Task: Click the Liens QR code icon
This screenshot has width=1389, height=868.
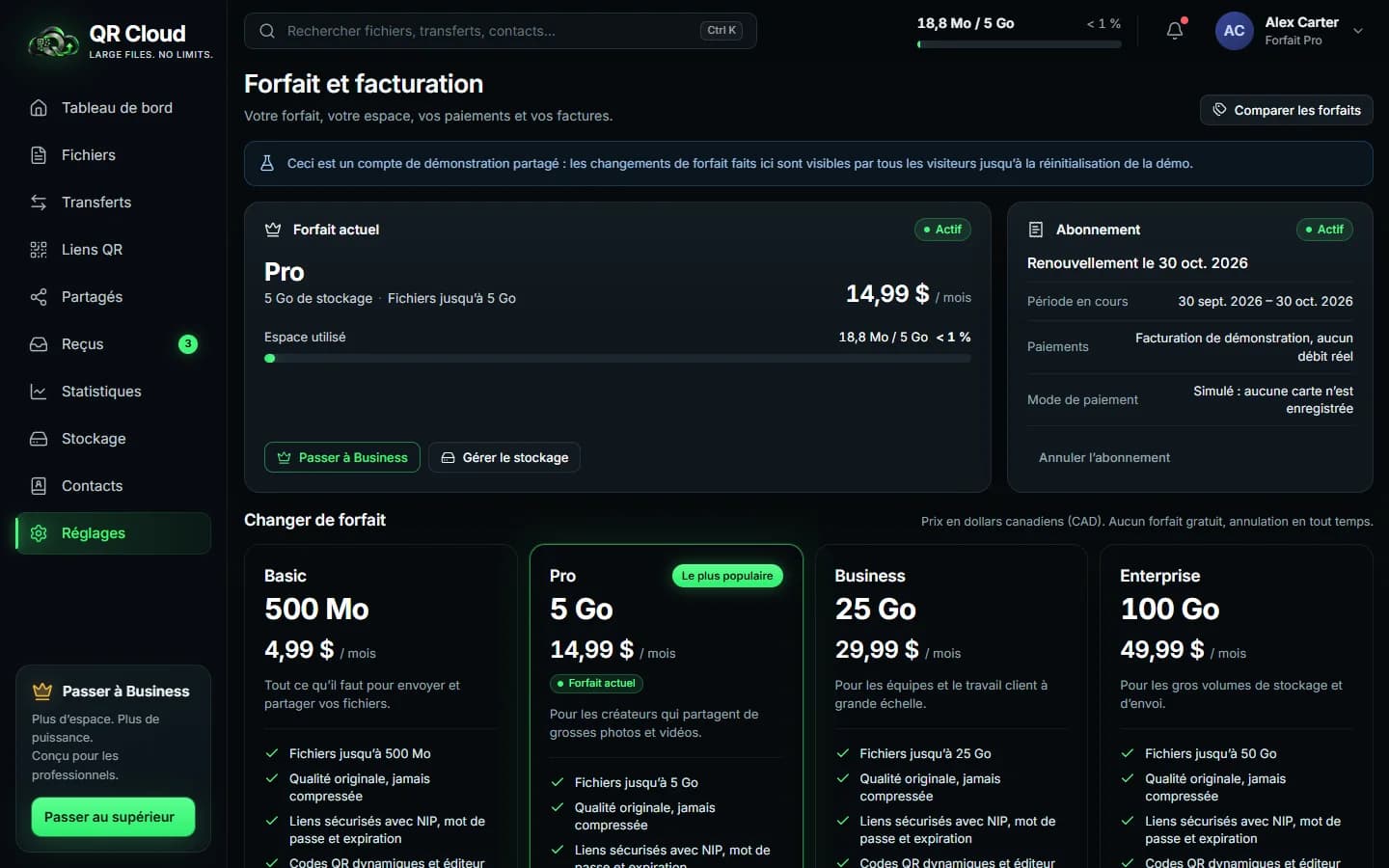Action: pos(39,250)
